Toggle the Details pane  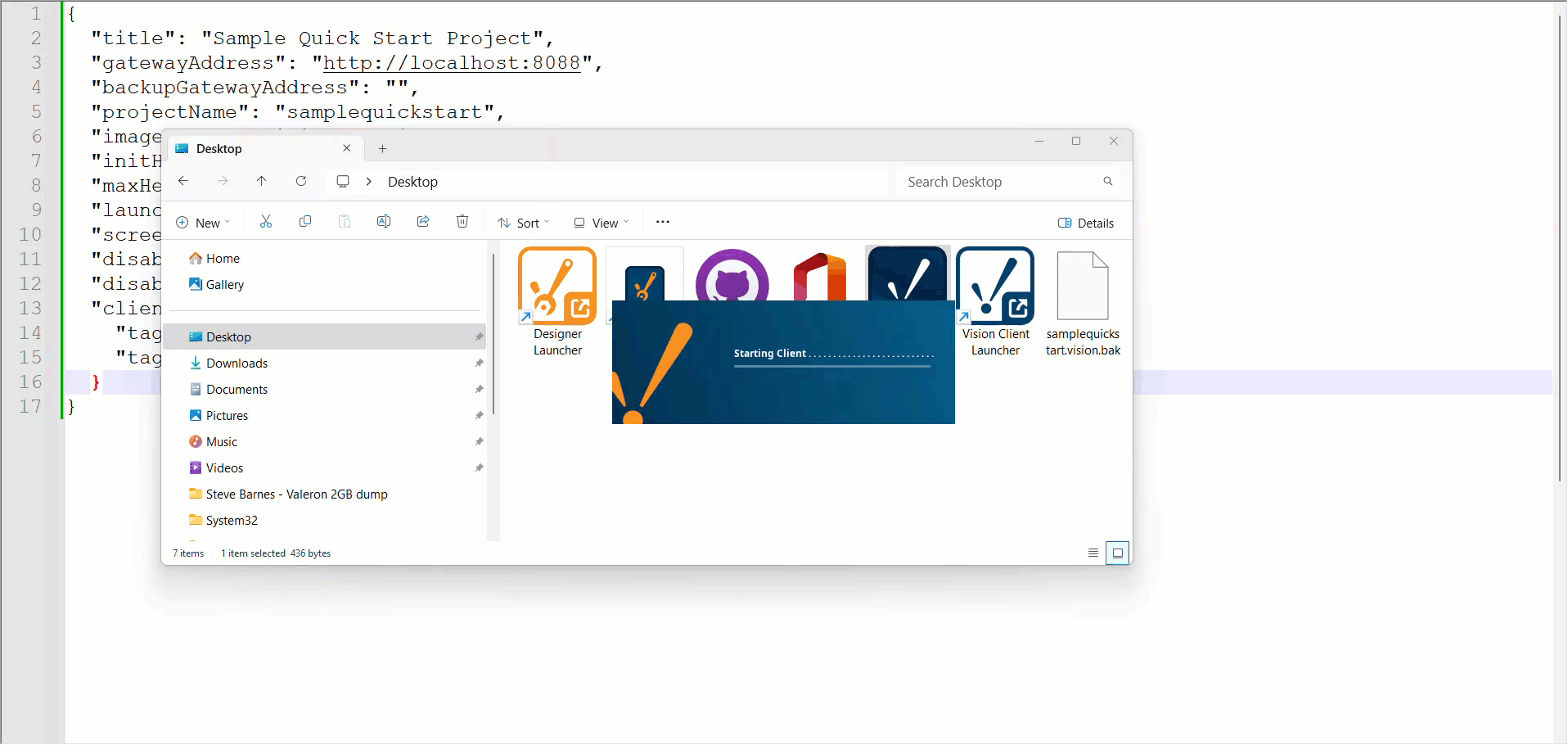click(1086, 223)
